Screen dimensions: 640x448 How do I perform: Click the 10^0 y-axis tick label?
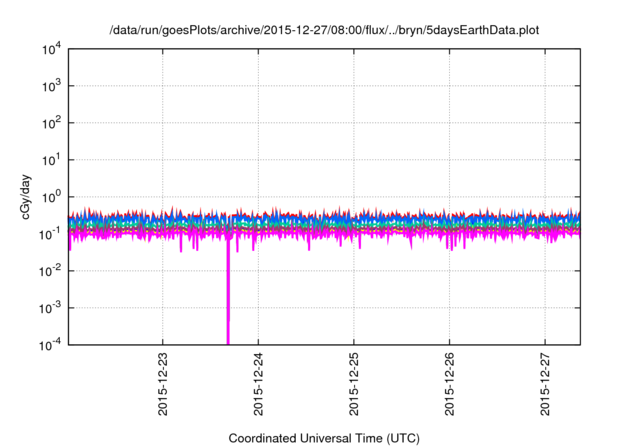[x=51, y=197]
